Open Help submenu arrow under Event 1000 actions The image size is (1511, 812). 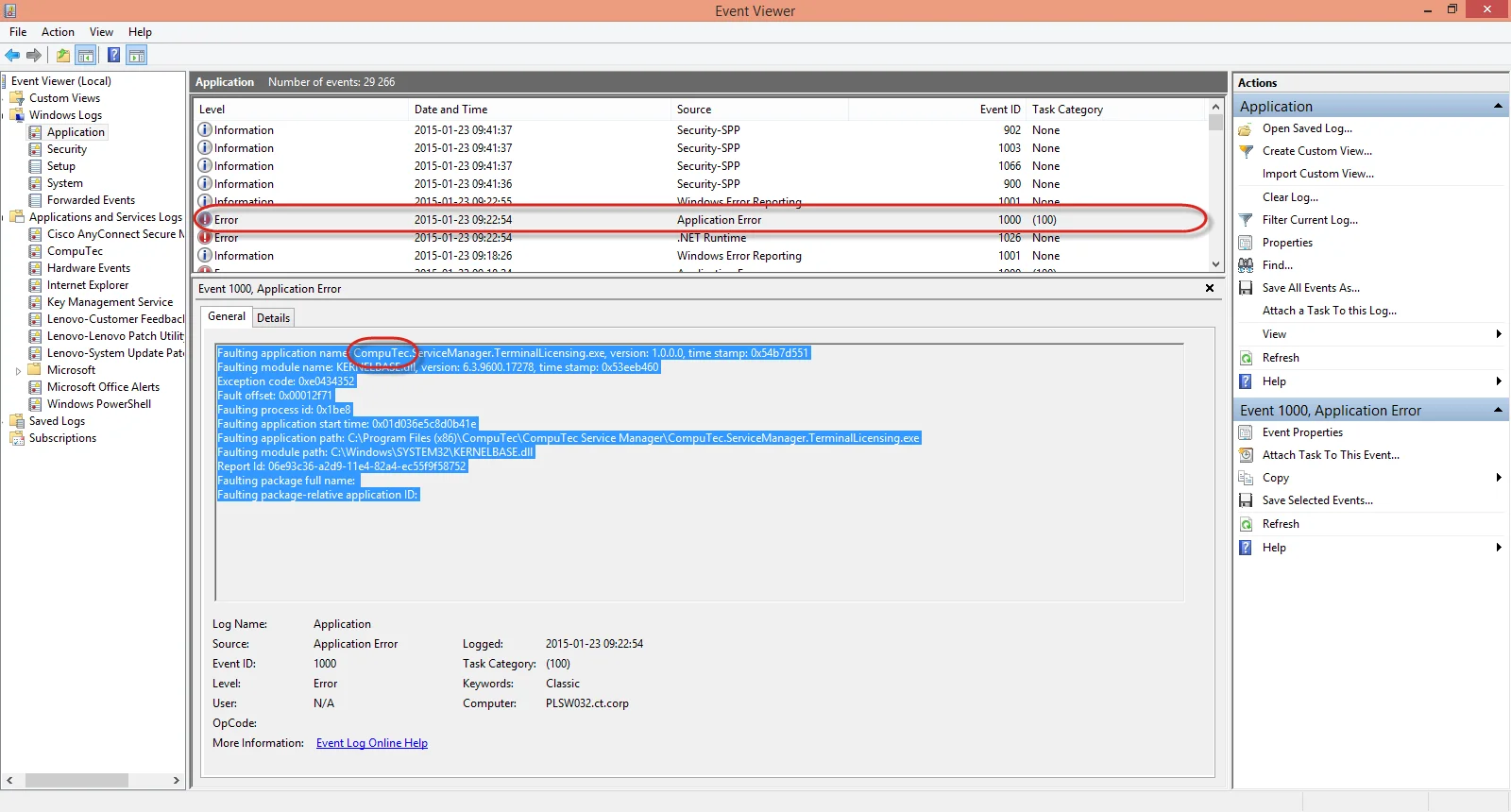tap(1498, 548)
